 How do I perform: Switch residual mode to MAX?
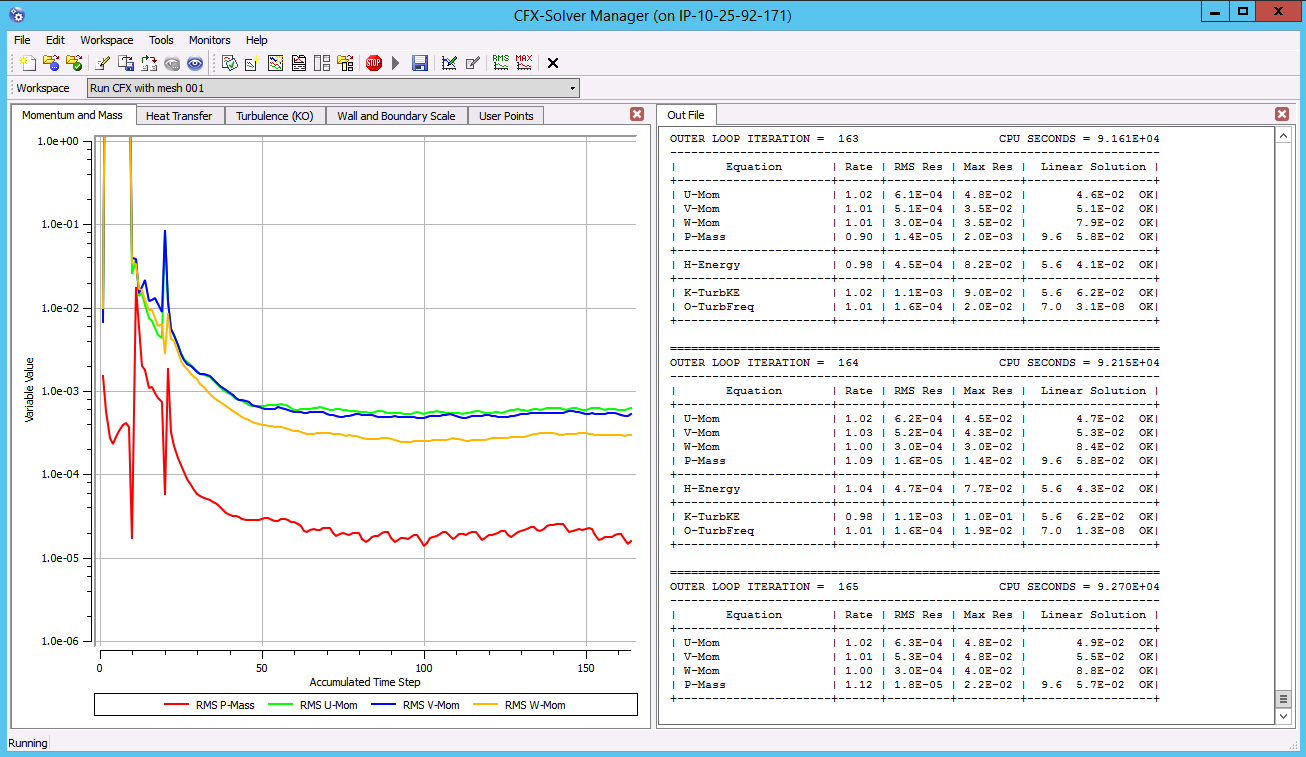click(x=524, y=63)
